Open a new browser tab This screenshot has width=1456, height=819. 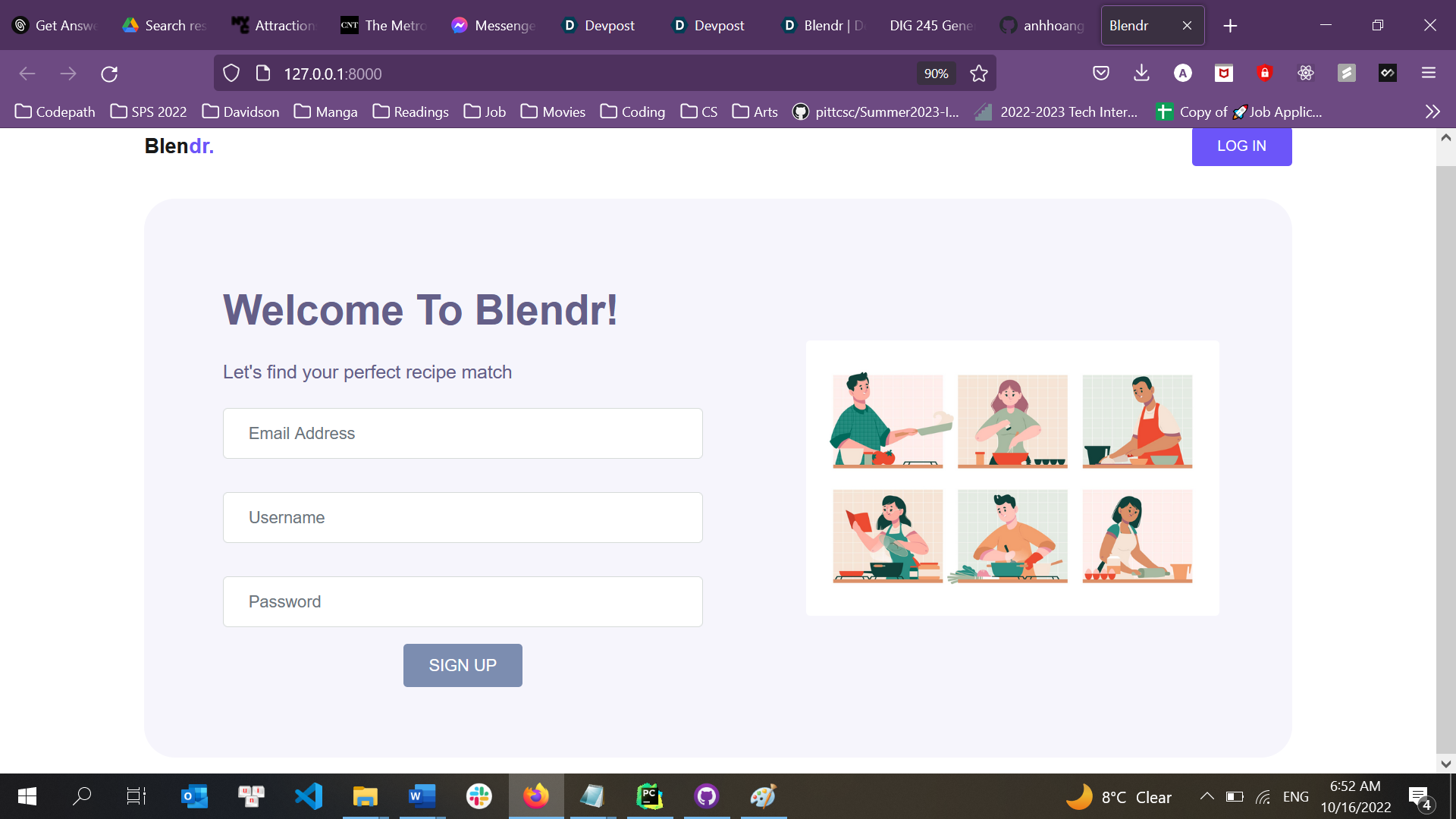coord(1230,26)
